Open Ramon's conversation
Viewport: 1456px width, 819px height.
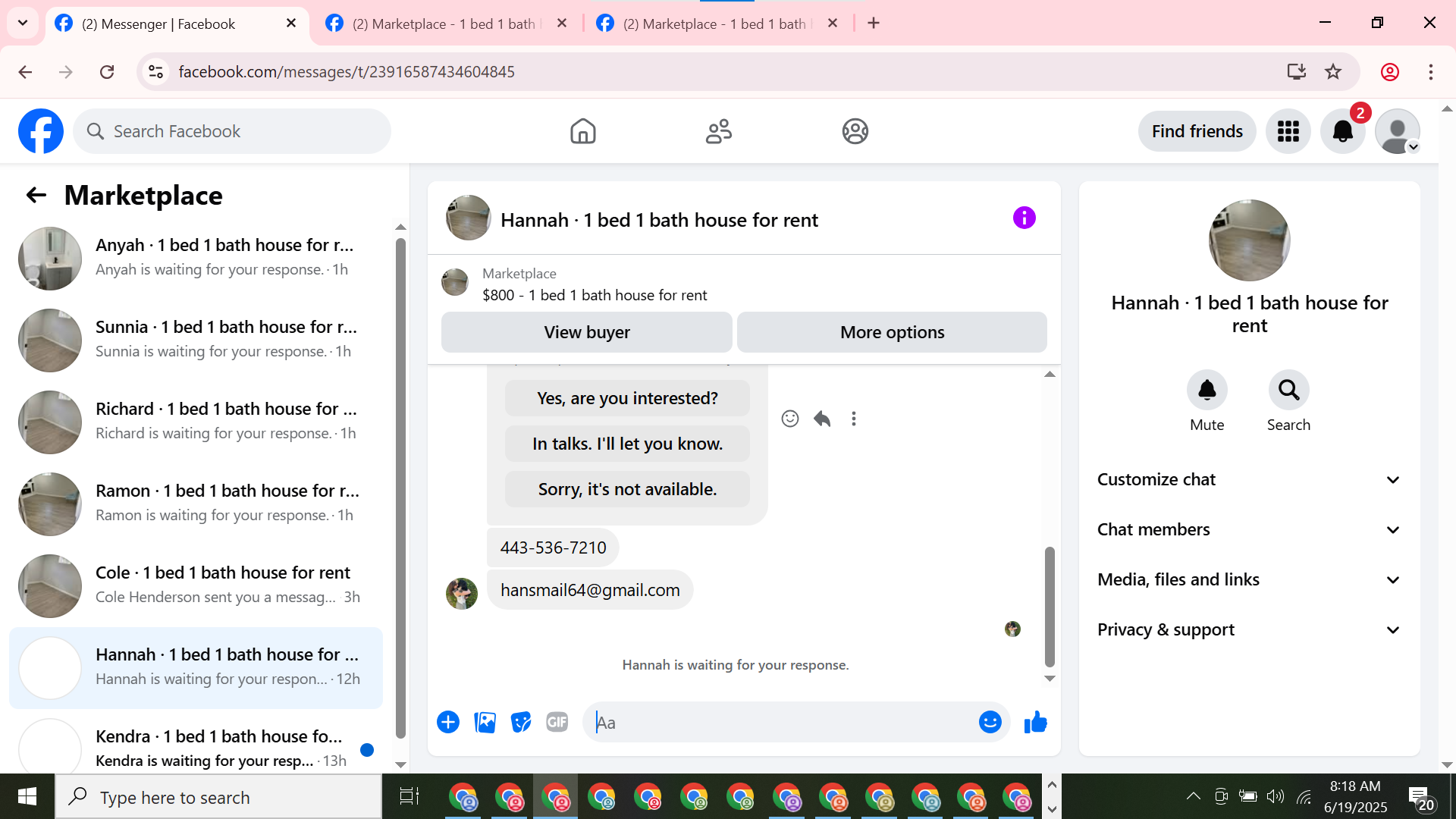coord(197,504)
